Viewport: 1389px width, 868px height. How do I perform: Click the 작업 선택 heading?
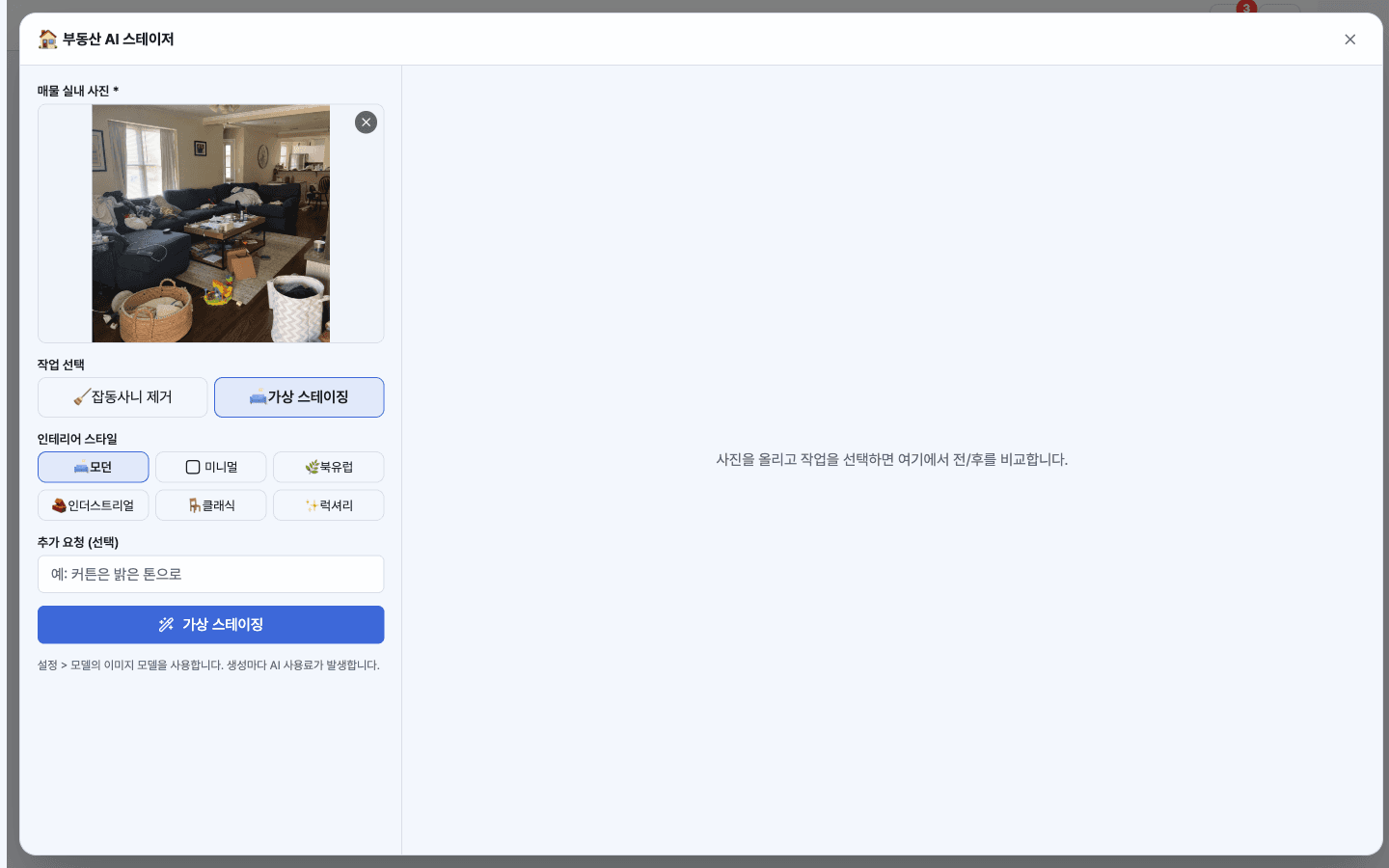coord(61,365)
